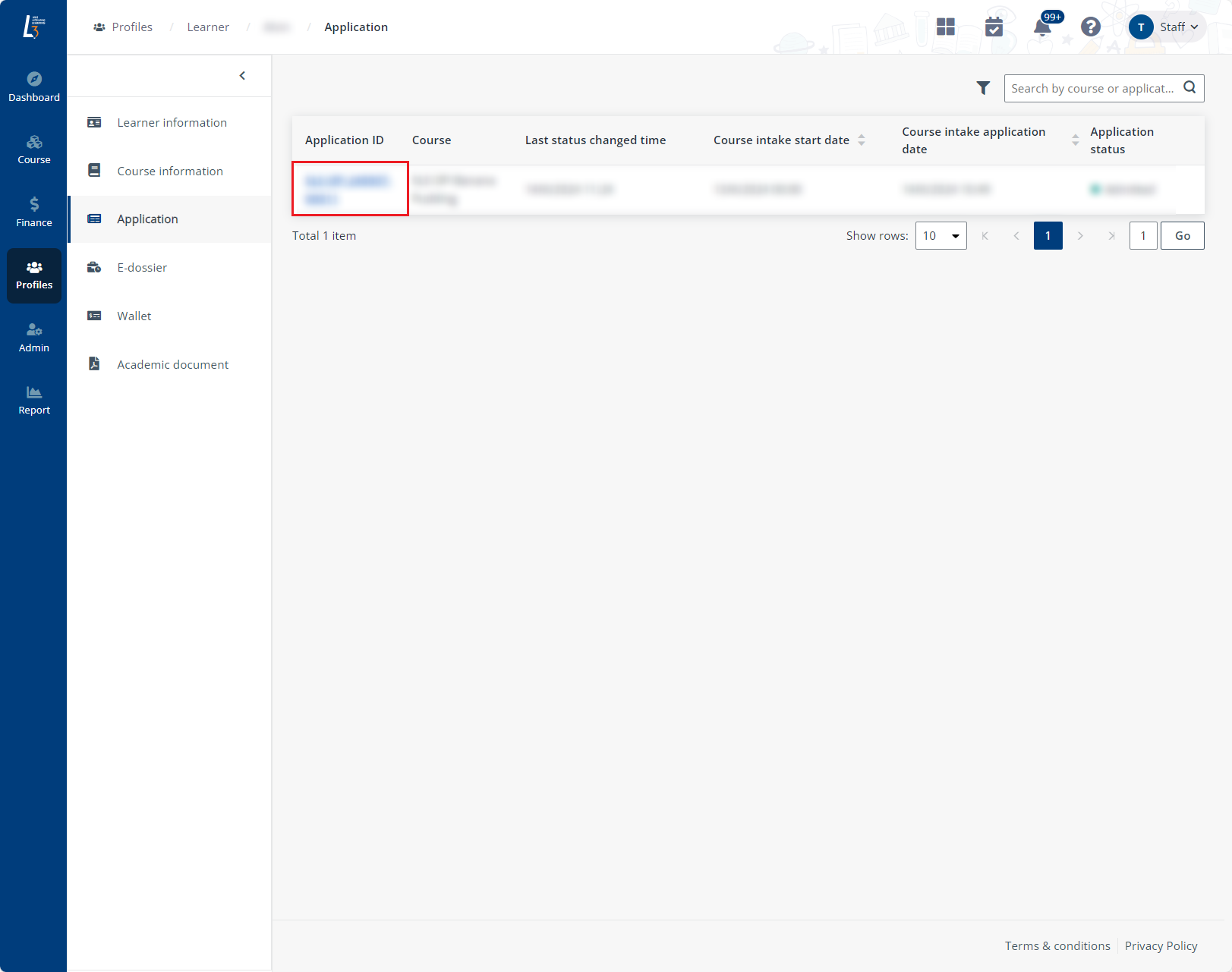Open the Show rows dropdown
This screenshot has height=972, width=1232.
[941, 235]
